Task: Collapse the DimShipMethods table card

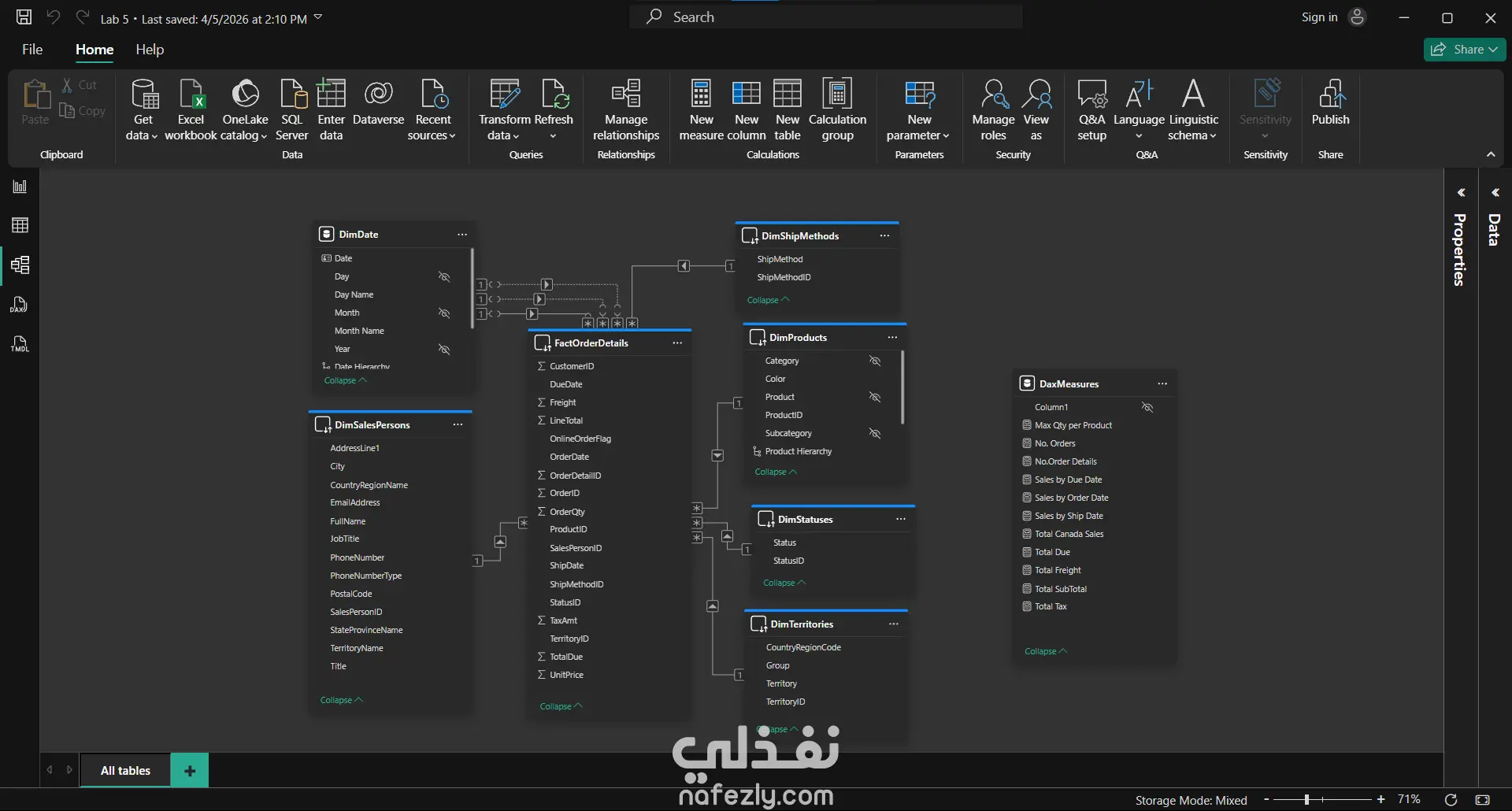Action: click(769, 300)
